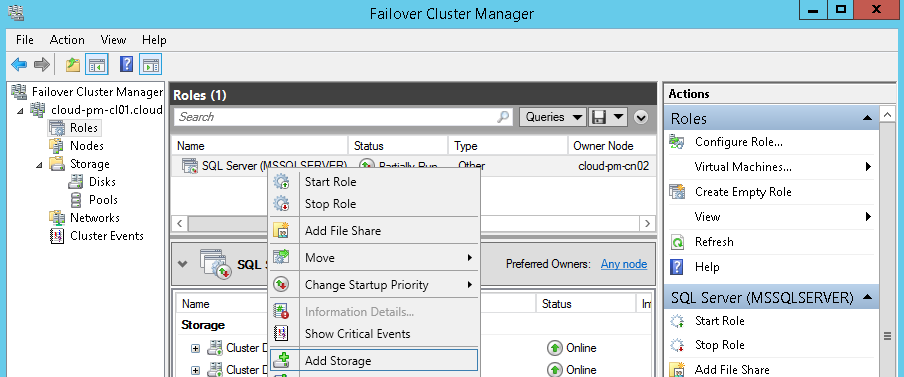Click the roles list horizontal scrollbar left arrow
The height and width of the screenshot is (377, 904).
pyautogui.click(x=179, y=223)
